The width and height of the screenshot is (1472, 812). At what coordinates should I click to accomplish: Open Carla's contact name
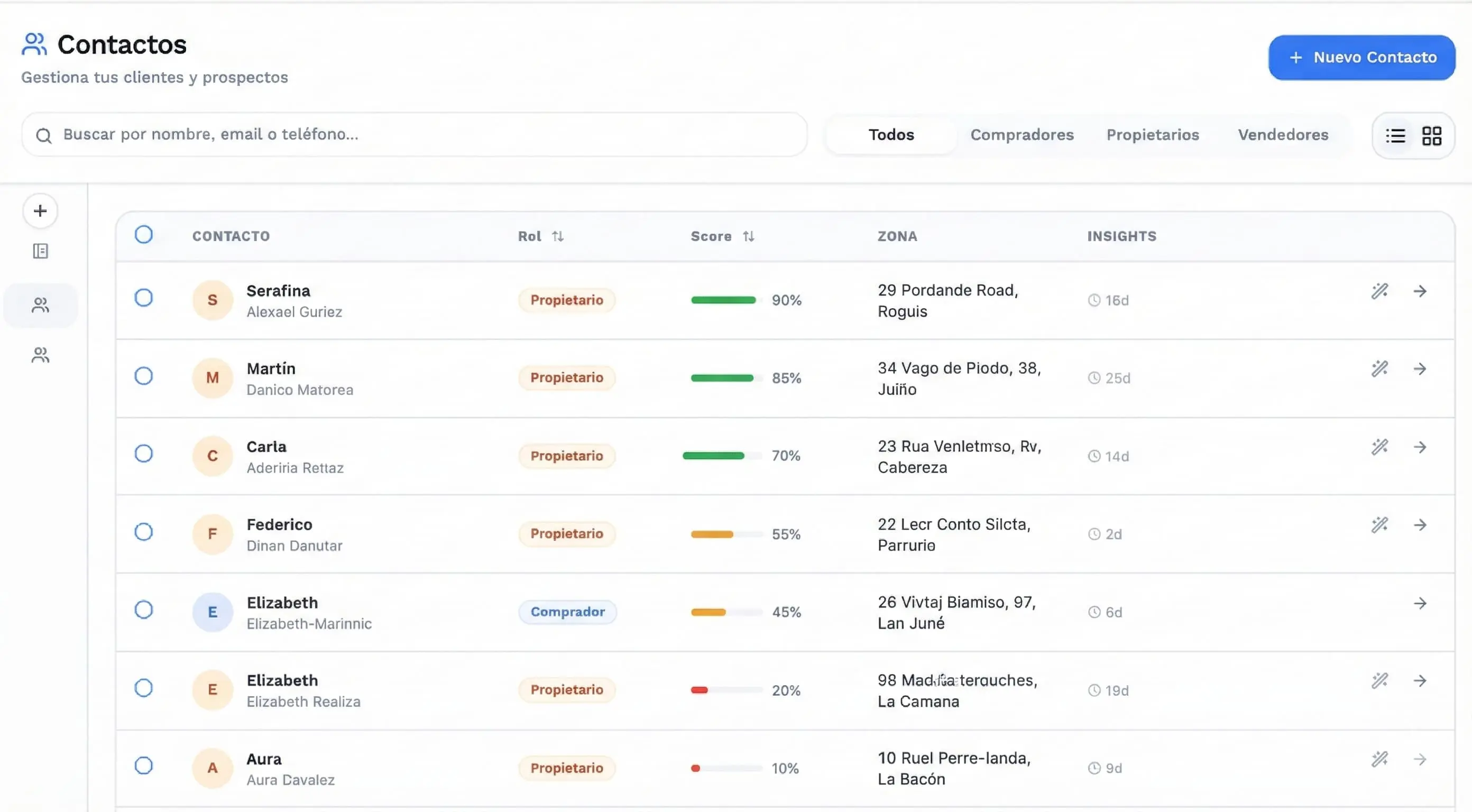(x=266, y=446)
